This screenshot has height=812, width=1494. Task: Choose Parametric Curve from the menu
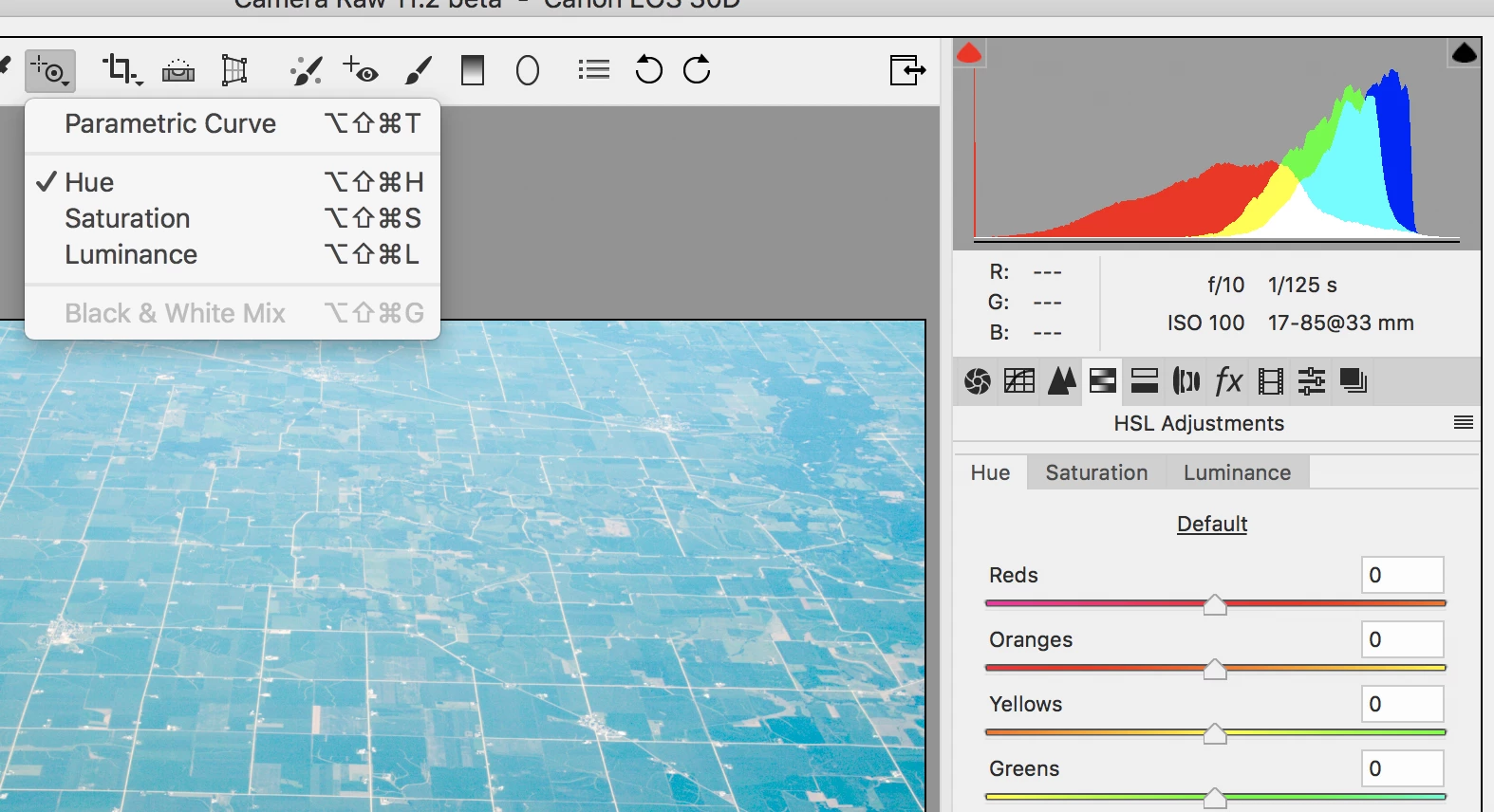[x=233, y=124]
